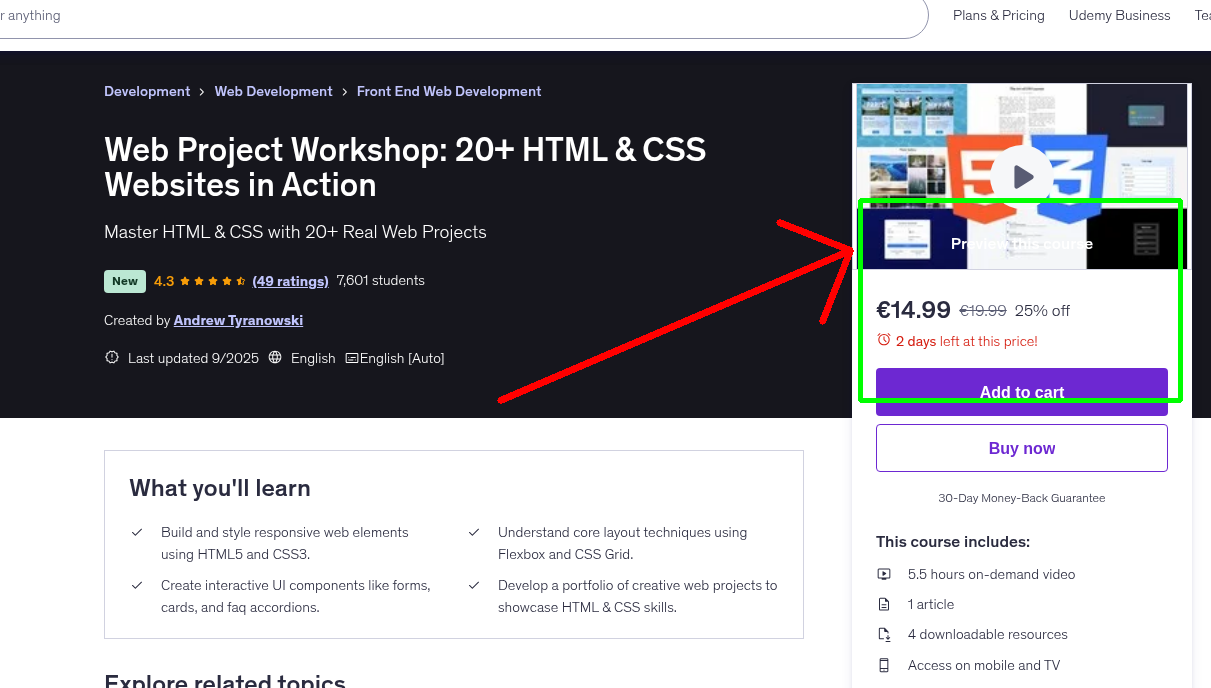Screen dimensions: 1211x688
Task: Click the Add to cart button
Action: click(x=1021, y=392)
